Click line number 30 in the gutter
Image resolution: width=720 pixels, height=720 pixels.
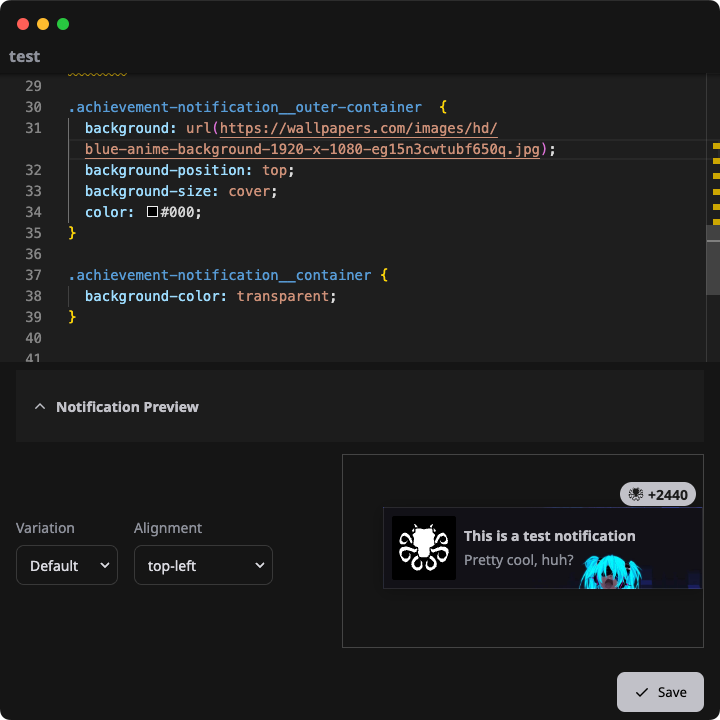pos(33,107)
